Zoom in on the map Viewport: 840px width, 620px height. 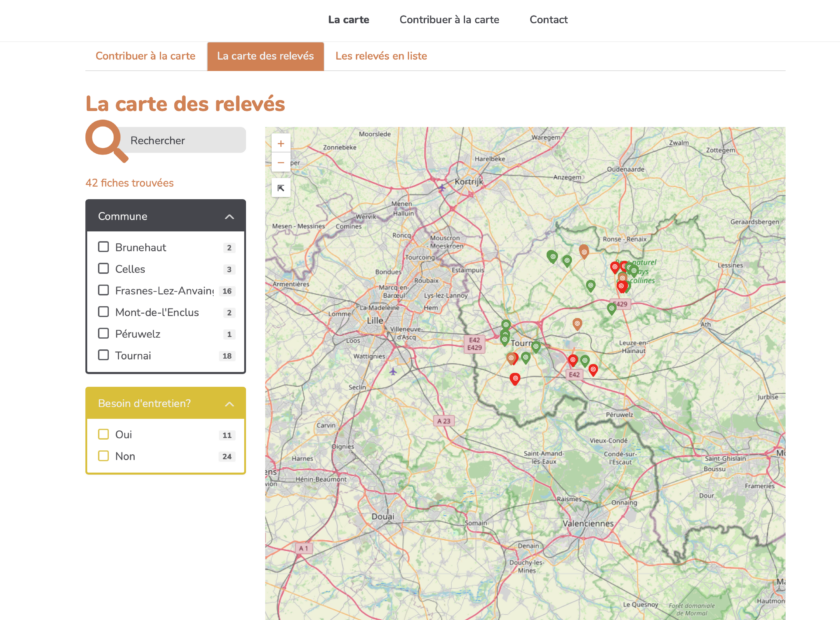281,144
